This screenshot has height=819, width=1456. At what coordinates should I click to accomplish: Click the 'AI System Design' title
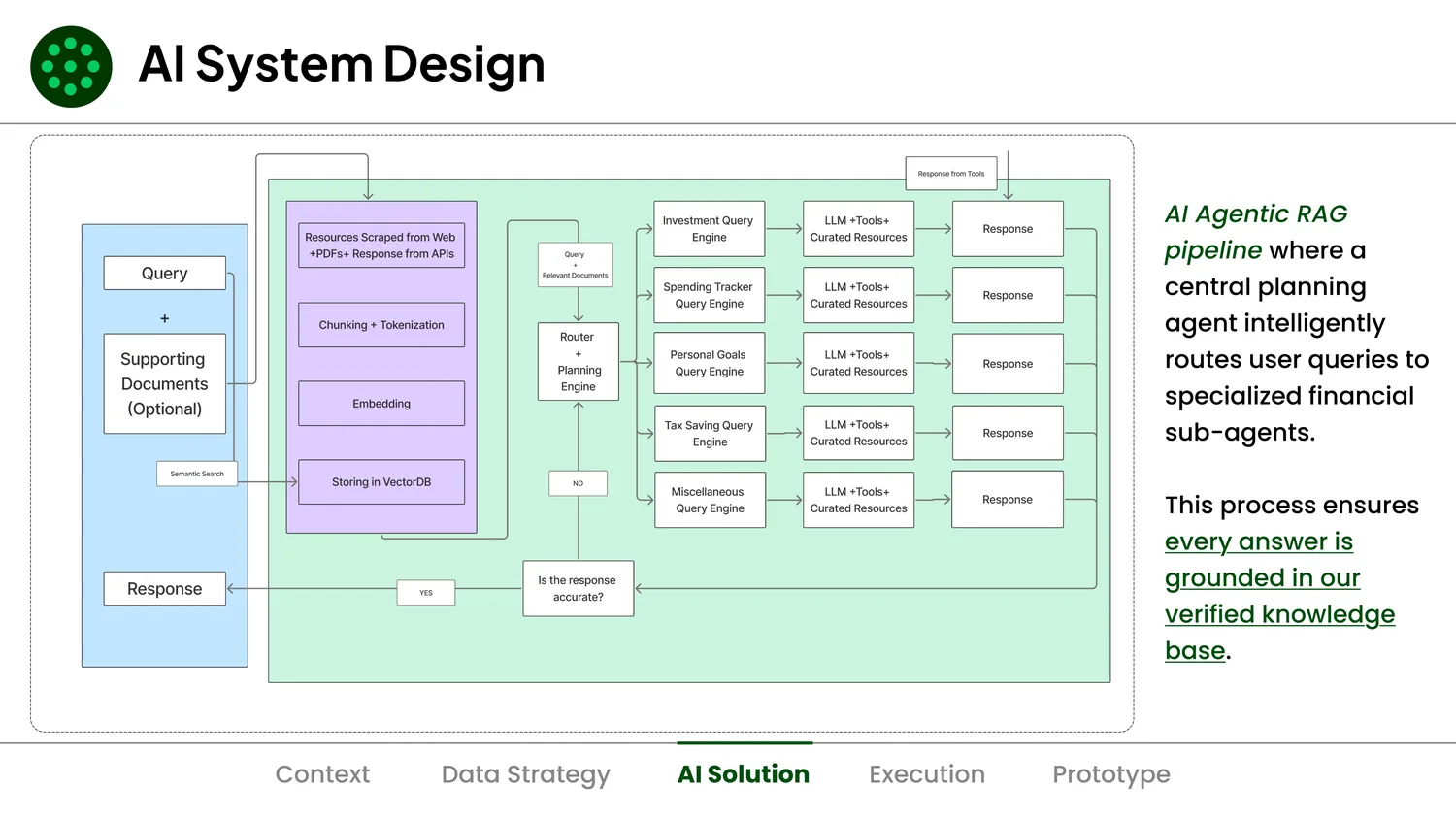(342, 64)
